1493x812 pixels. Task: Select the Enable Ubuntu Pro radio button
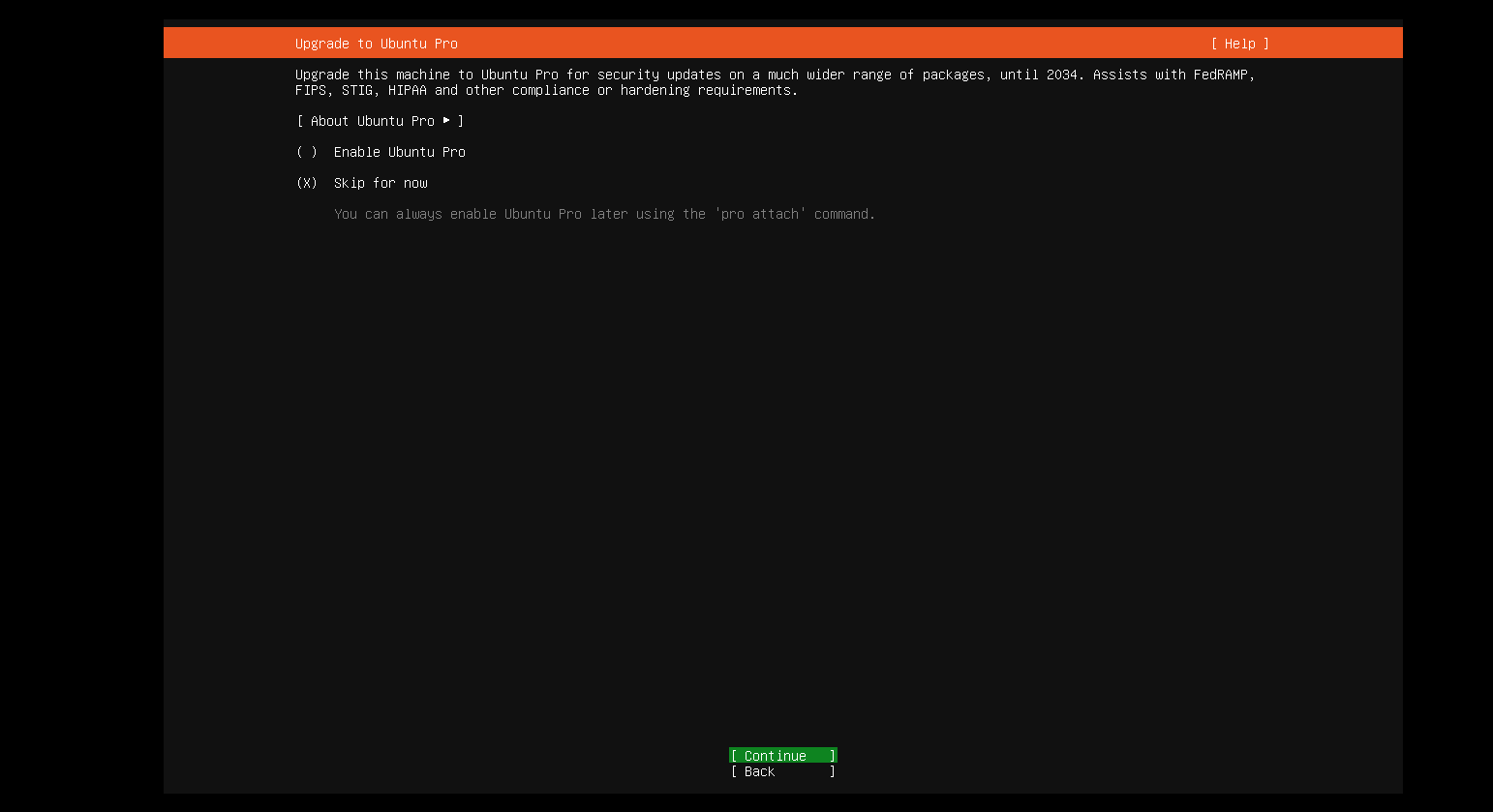coord(307,152)
